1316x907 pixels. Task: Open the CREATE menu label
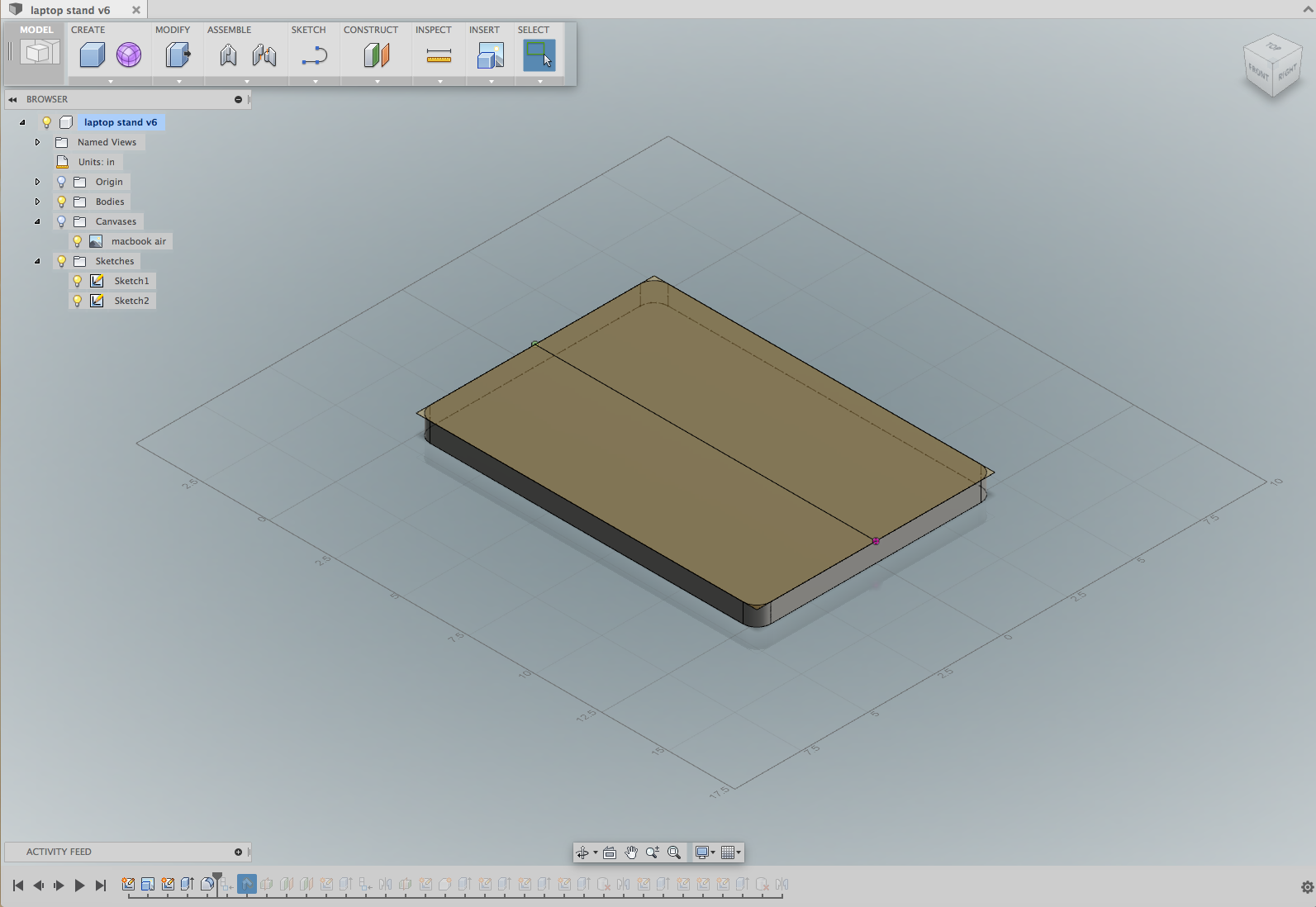tap(88, 30)
